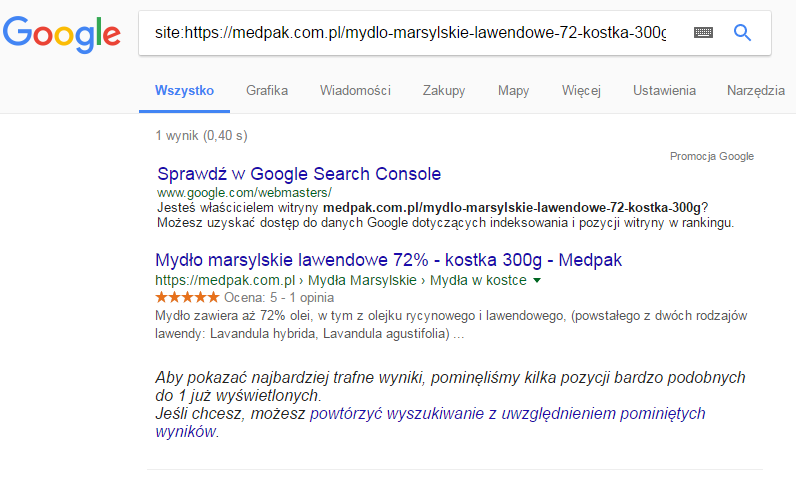This screenshot has height=480, width=796.
Task: Select the Wszystko tab
Action: pos(185,91)
